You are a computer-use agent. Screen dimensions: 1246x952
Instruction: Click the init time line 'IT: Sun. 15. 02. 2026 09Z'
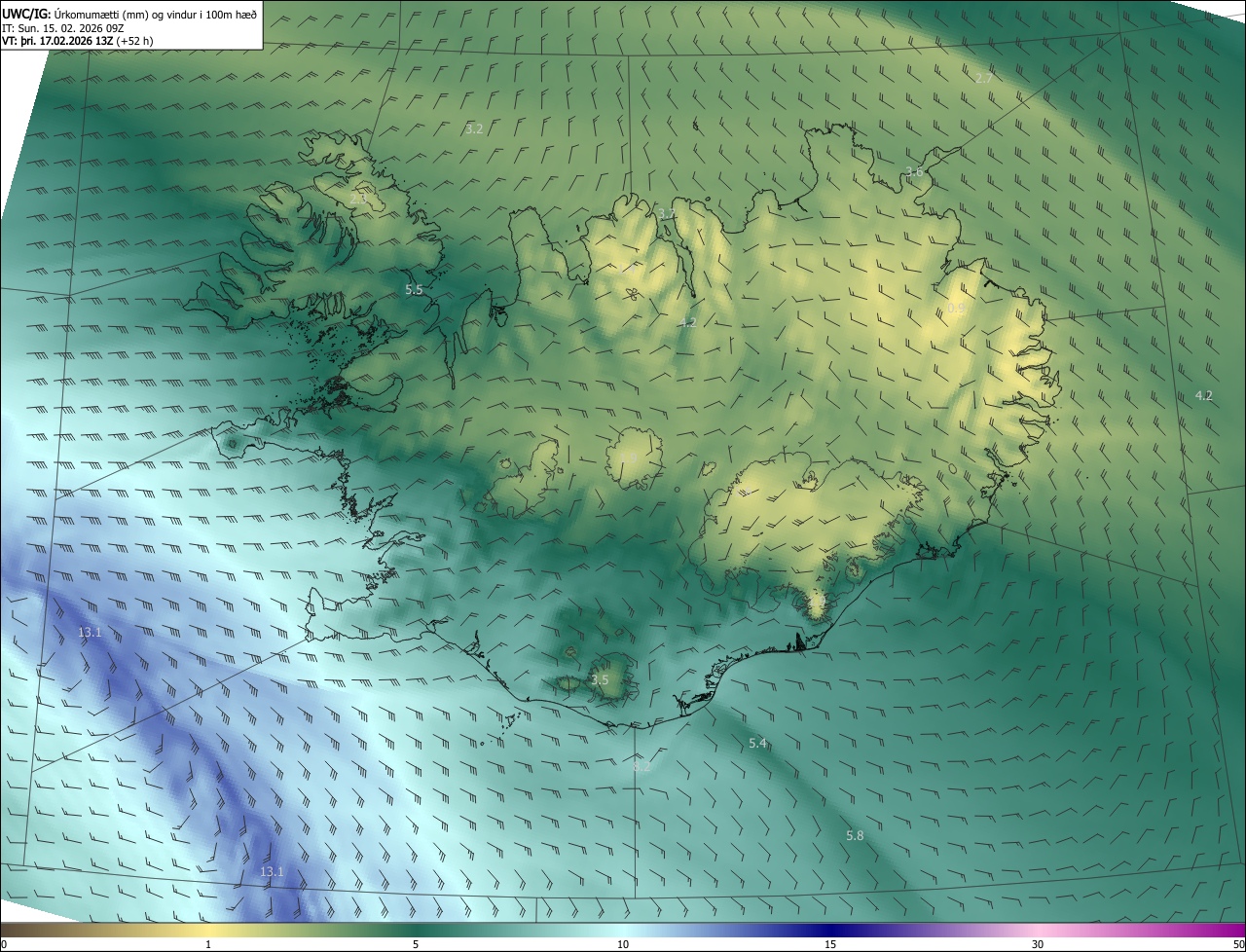(64, 28)
